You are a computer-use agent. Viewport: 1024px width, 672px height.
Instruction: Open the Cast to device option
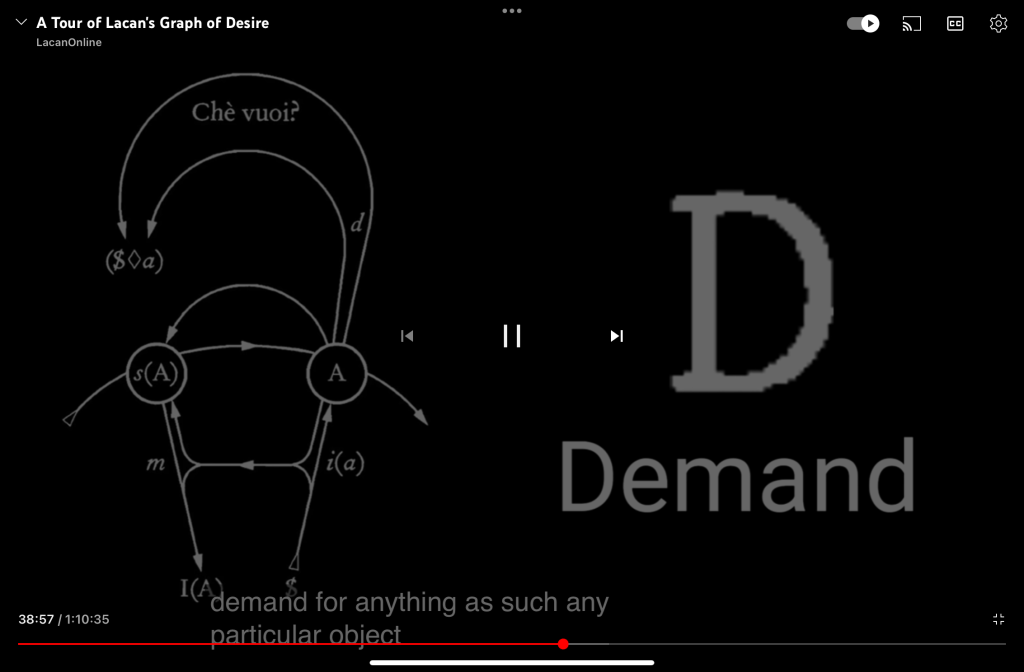(912, 24)
